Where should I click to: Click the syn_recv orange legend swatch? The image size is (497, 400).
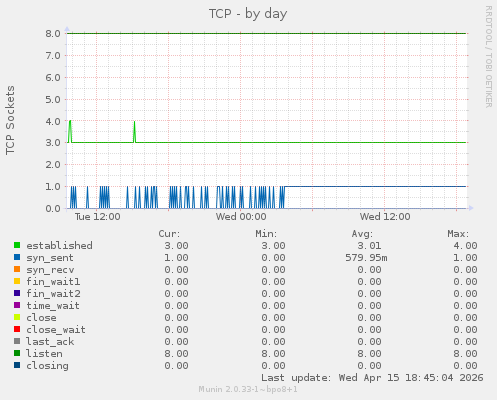pos(17,269)
